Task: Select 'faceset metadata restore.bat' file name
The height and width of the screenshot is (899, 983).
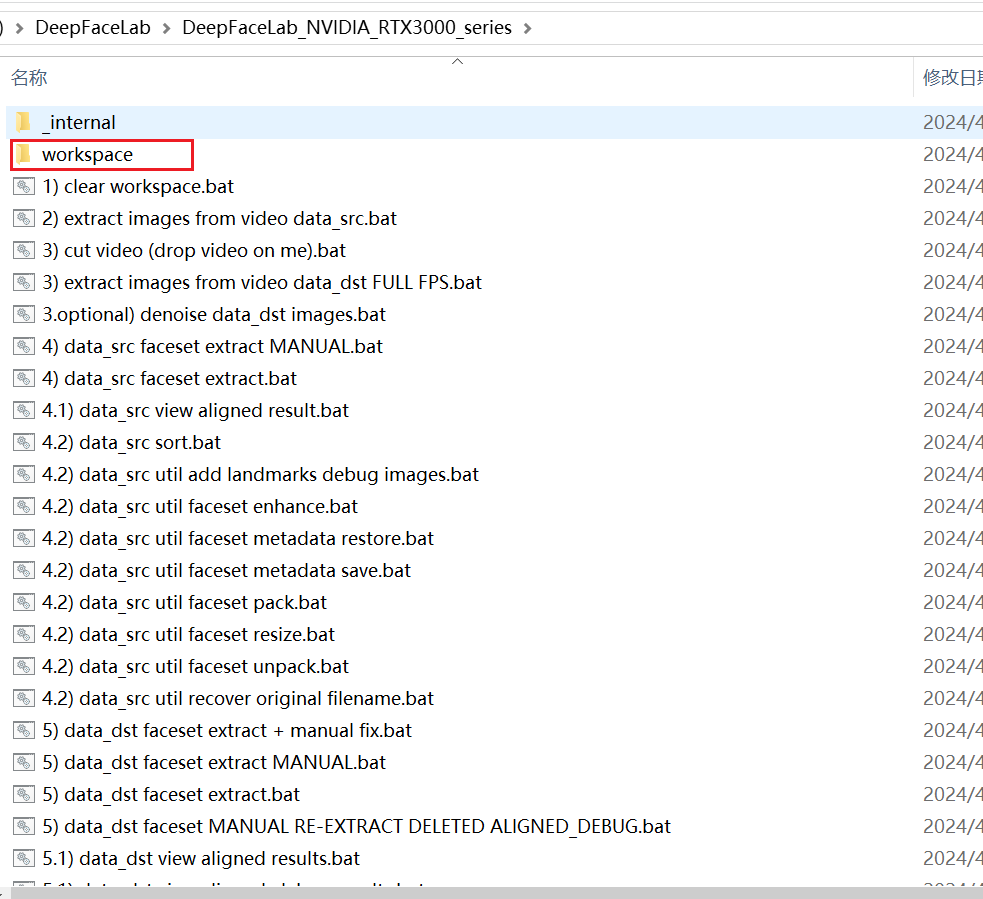Action: (x=238, y=538)
